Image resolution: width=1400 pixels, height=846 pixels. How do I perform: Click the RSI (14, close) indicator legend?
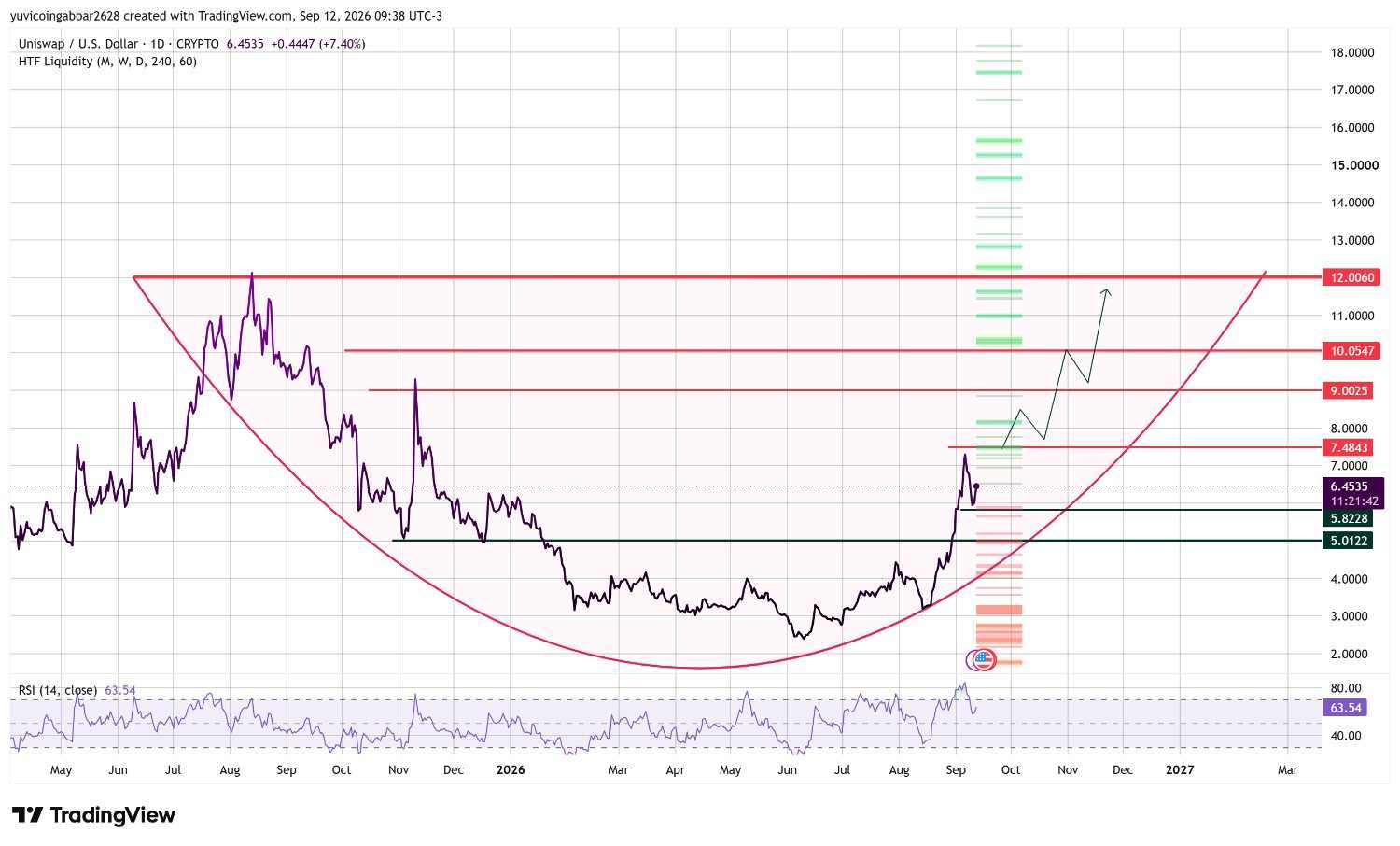[x=58, y=690]
